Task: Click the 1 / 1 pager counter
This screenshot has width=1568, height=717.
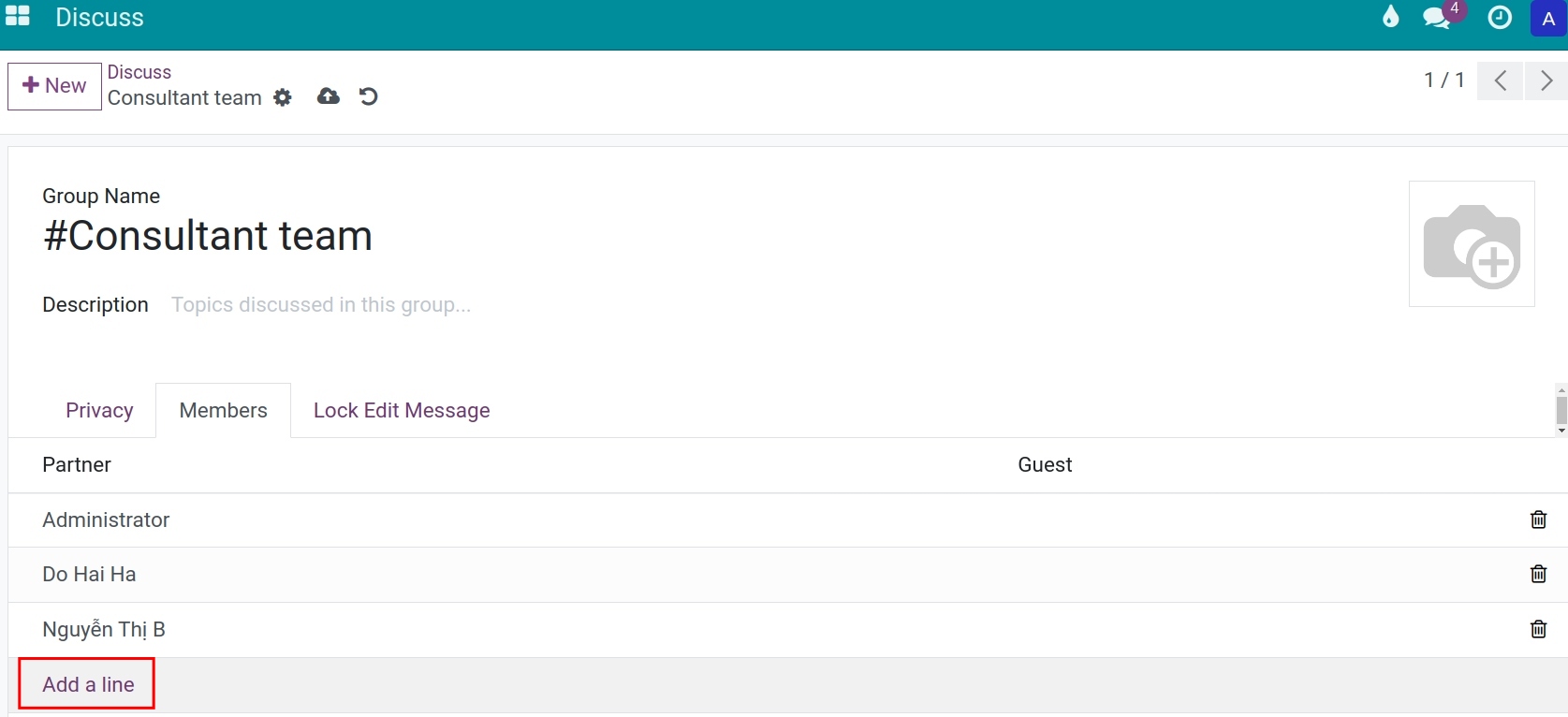Action: coord(1443,80)
